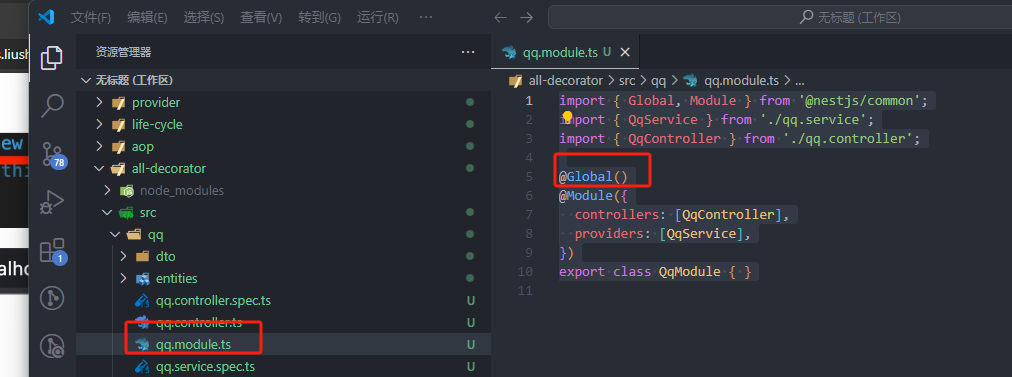Go back with the left arrow
Screen dimensions: 1012x377
click(500, 17)
